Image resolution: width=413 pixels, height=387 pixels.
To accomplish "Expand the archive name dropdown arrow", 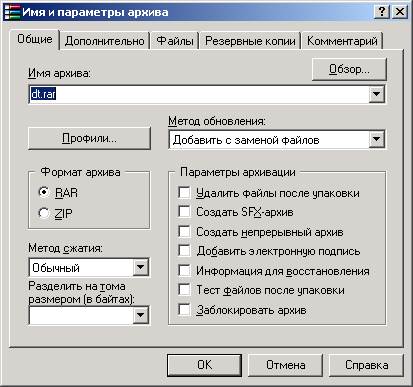I will click(x=377, y=94).
